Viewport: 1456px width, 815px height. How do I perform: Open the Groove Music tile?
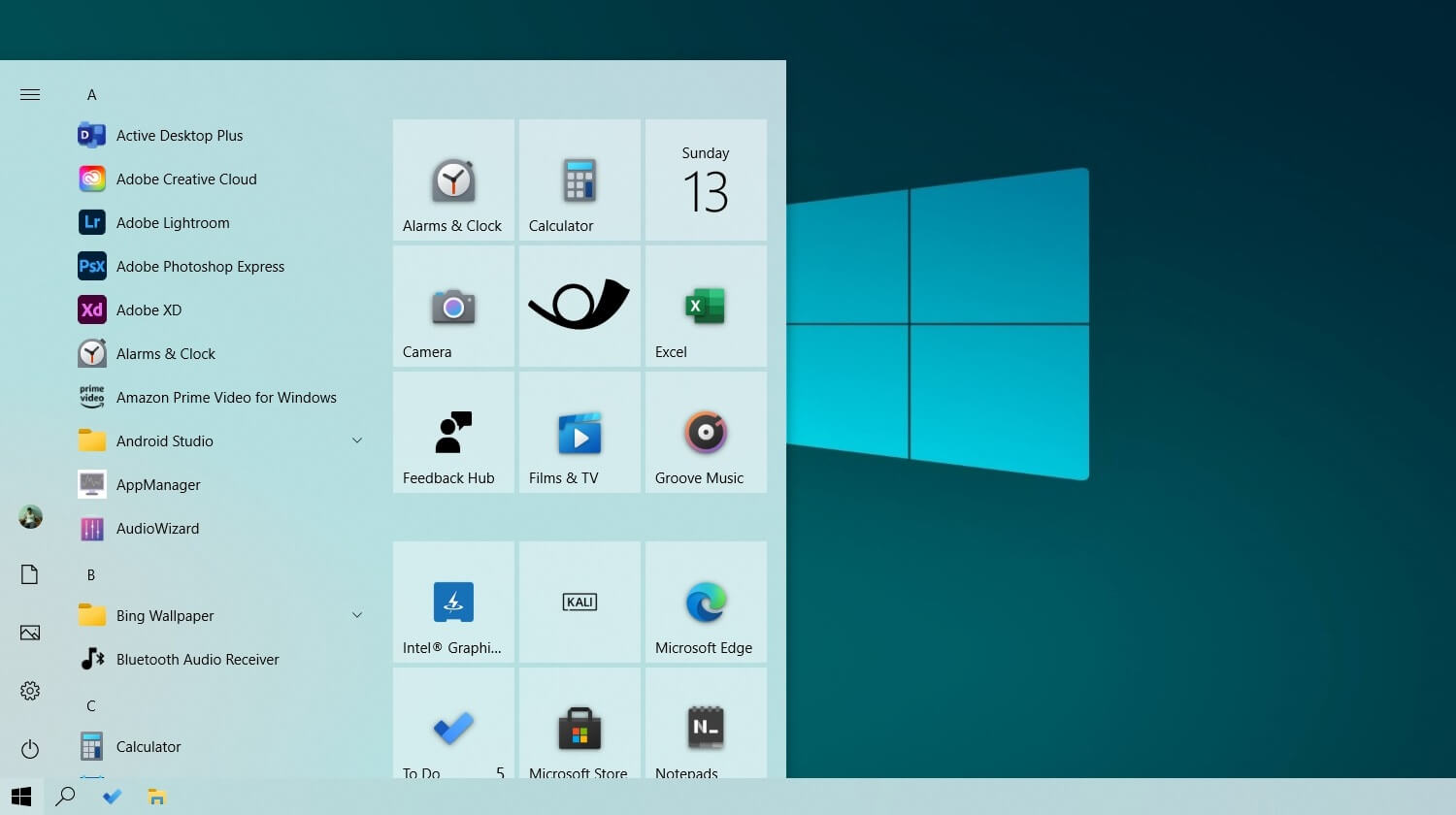(706, 432)
